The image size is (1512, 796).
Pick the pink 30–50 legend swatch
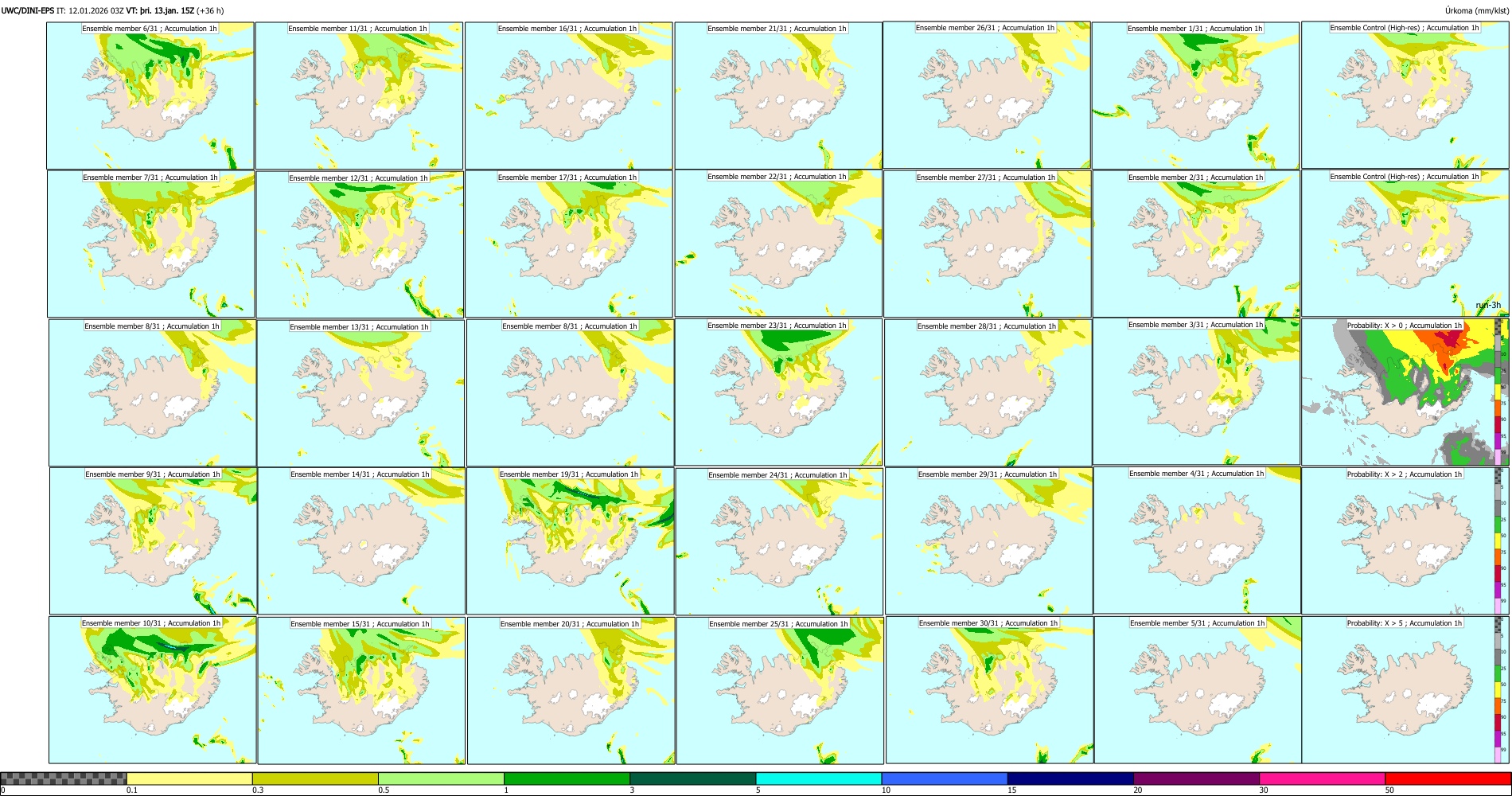click(1322, 778)
